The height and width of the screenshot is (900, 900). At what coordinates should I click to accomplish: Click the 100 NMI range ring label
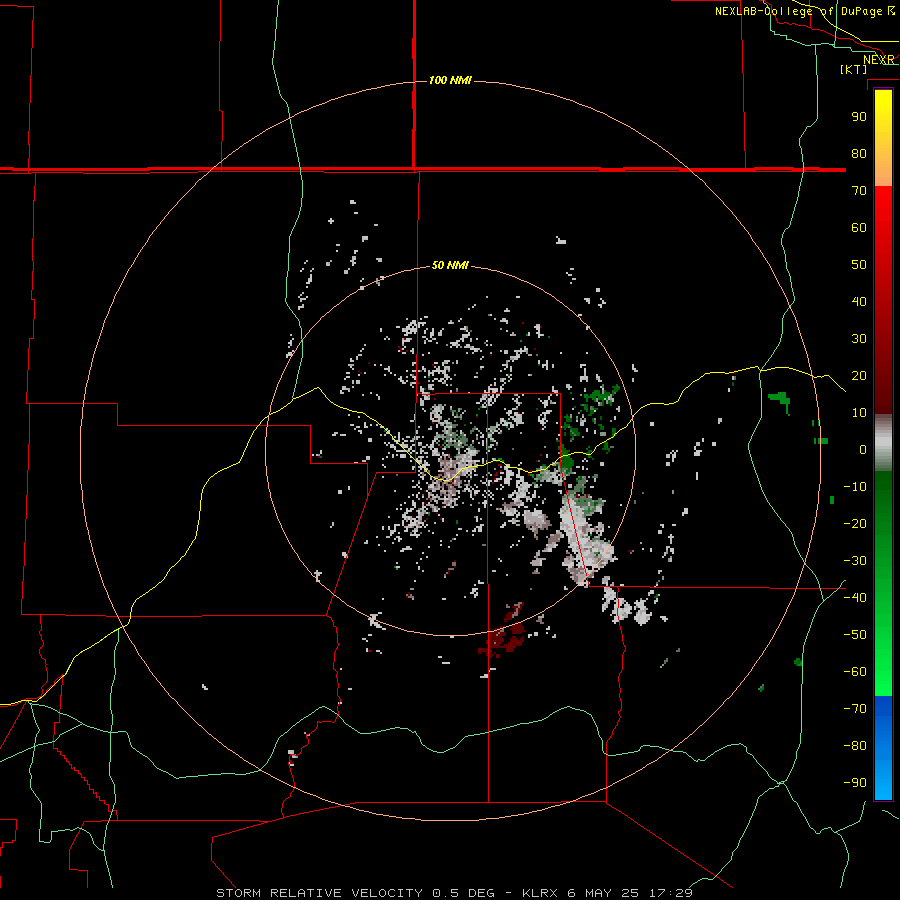pos(450,80)
